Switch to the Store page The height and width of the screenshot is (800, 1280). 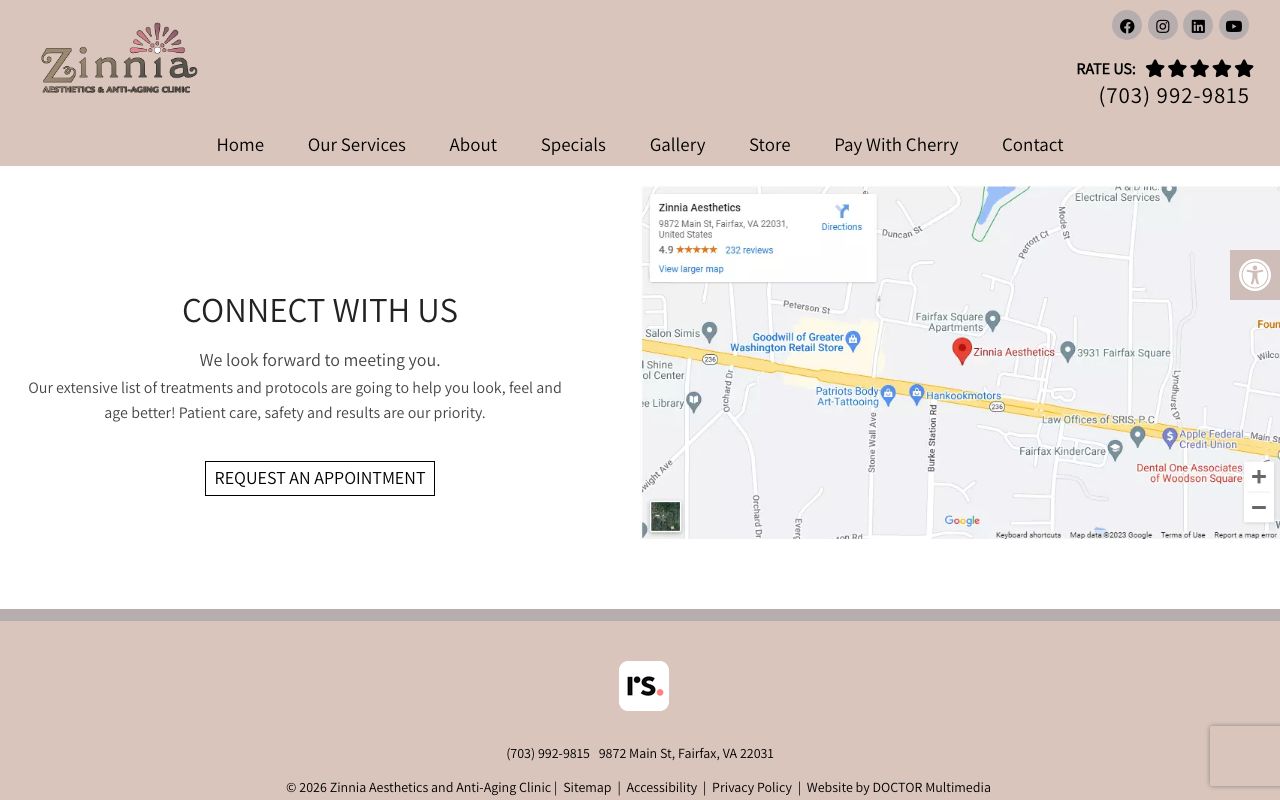[x=769, y=144]
